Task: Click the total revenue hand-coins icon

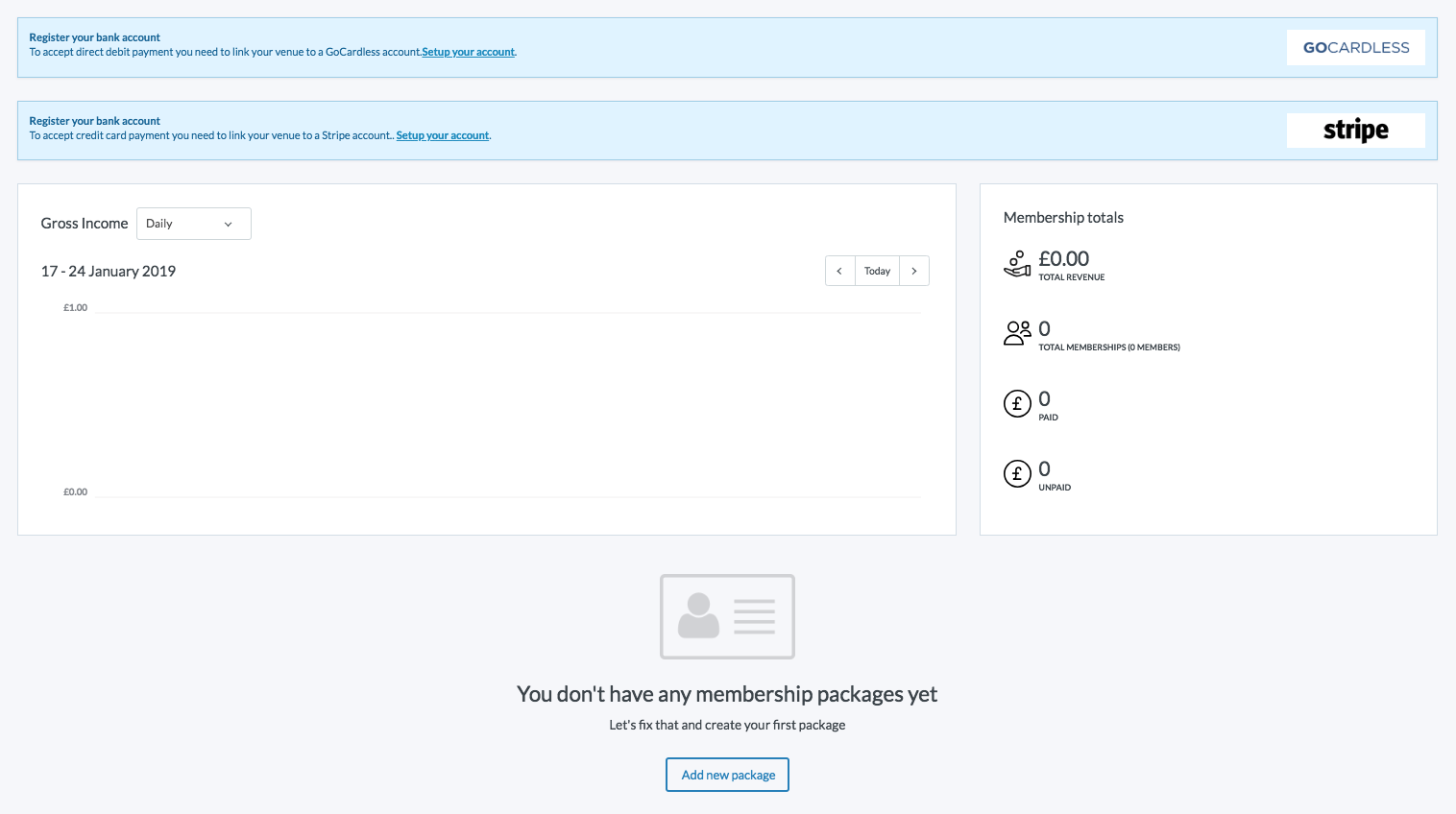Action: click(1017, 264)
